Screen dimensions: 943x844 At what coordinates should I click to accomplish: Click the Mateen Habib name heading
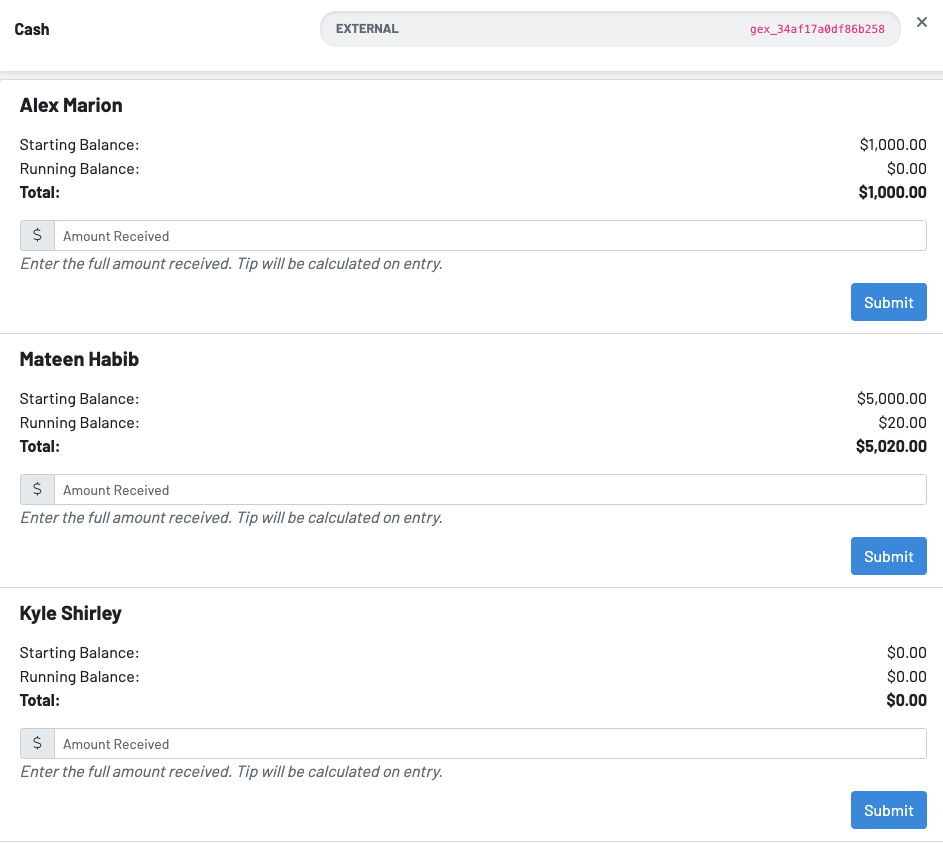[77, 359]
